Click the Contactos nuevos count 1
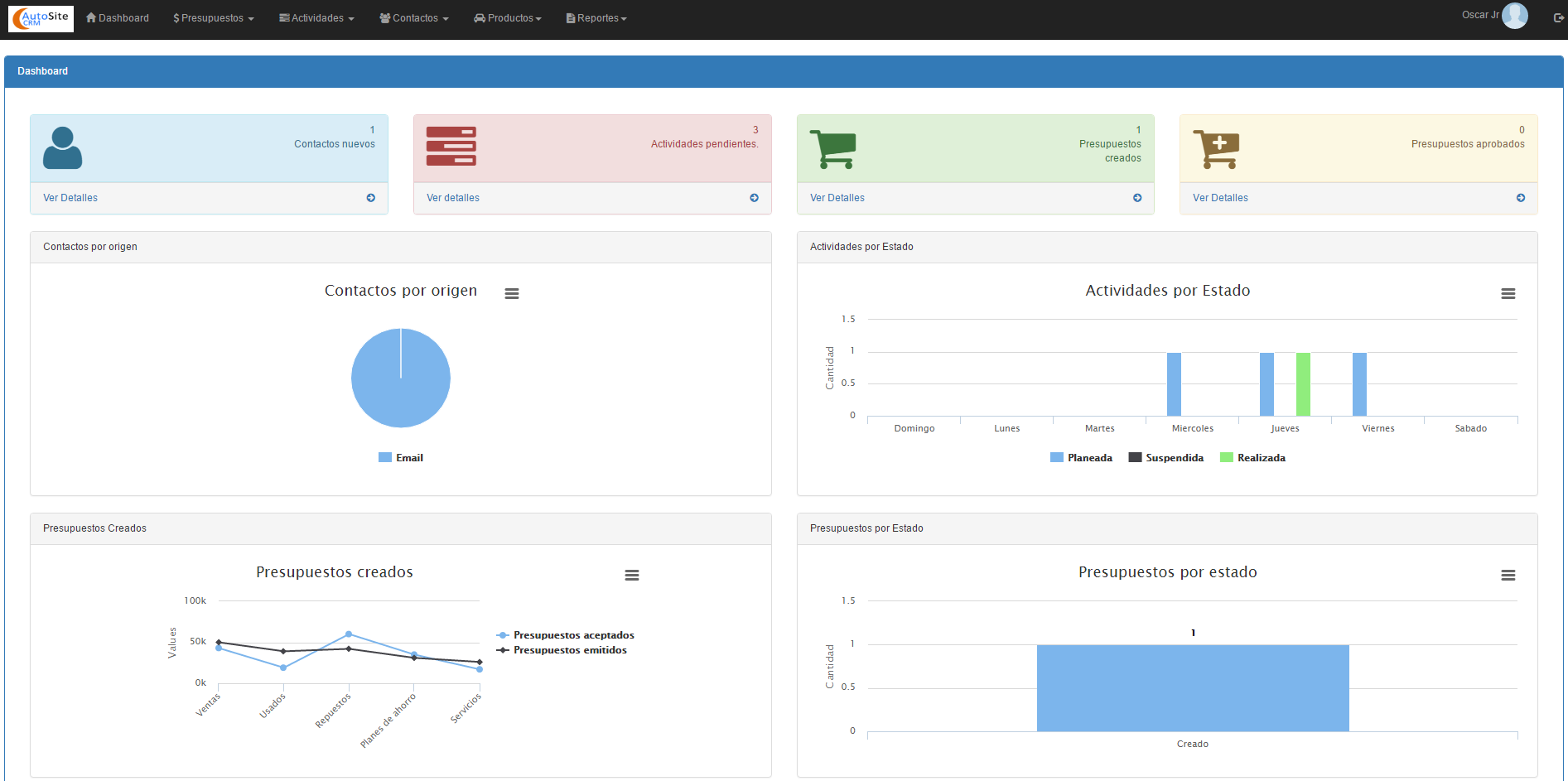Viewport: 1568px width, 781px height. click(x=373, y=130)
